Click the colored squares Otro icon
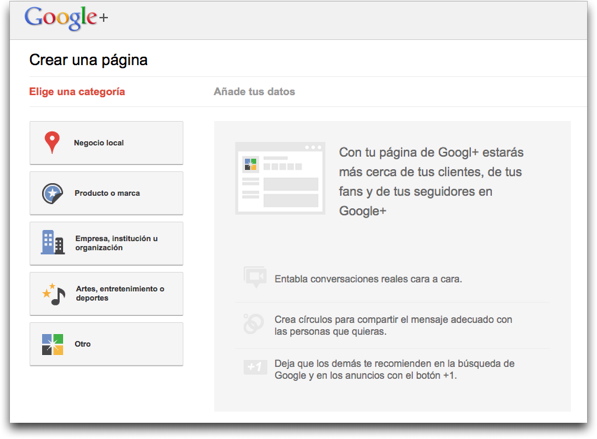 tap(52, 344)
